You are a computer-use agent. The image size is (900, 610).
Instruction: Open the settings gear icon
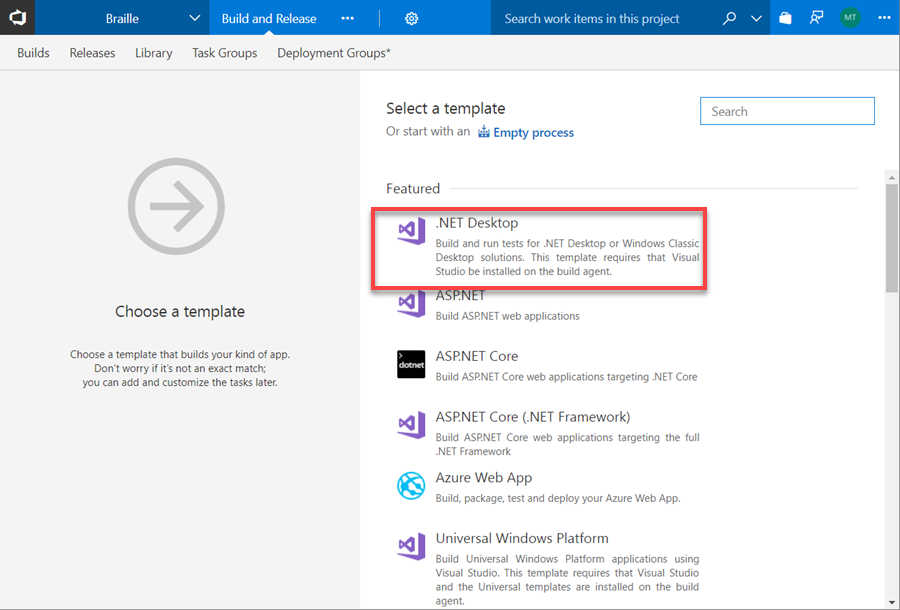point(412,18)
